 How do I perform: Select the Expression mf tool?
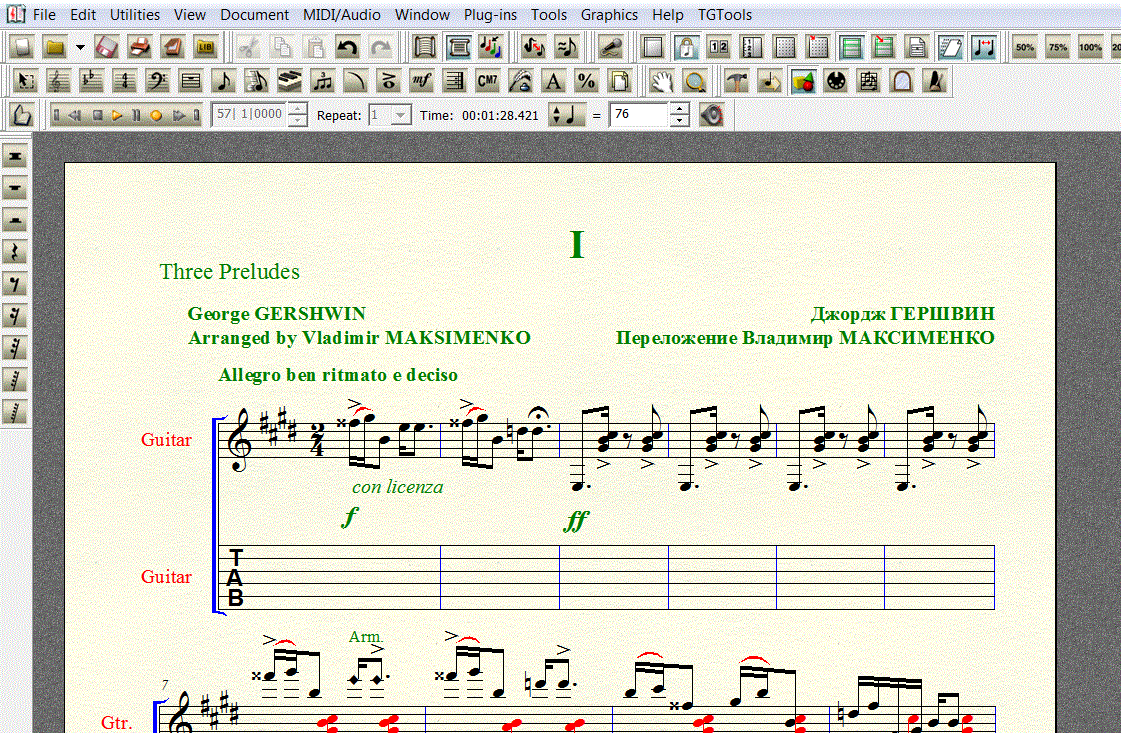421,81
